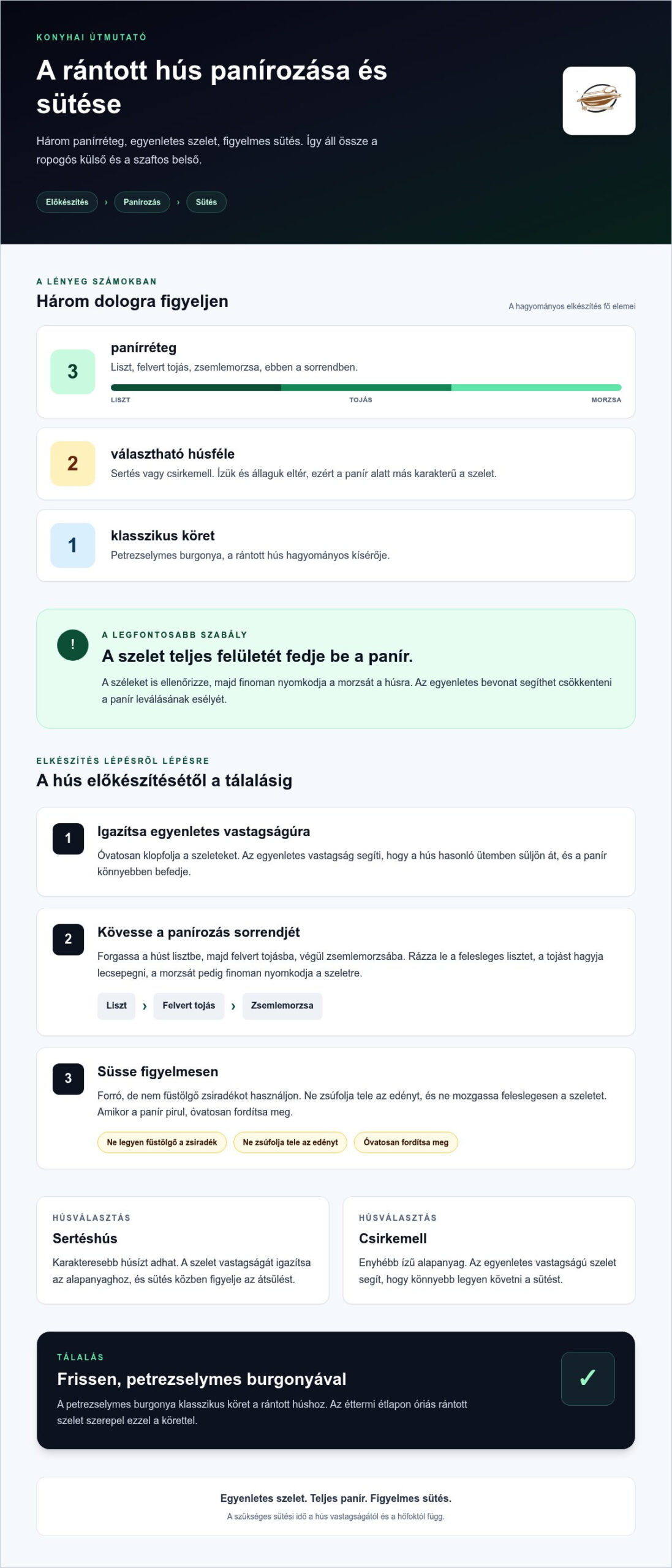672x1568 pixels.
Task: Click the schnitzel dish logo image
Action: (598, 100)
